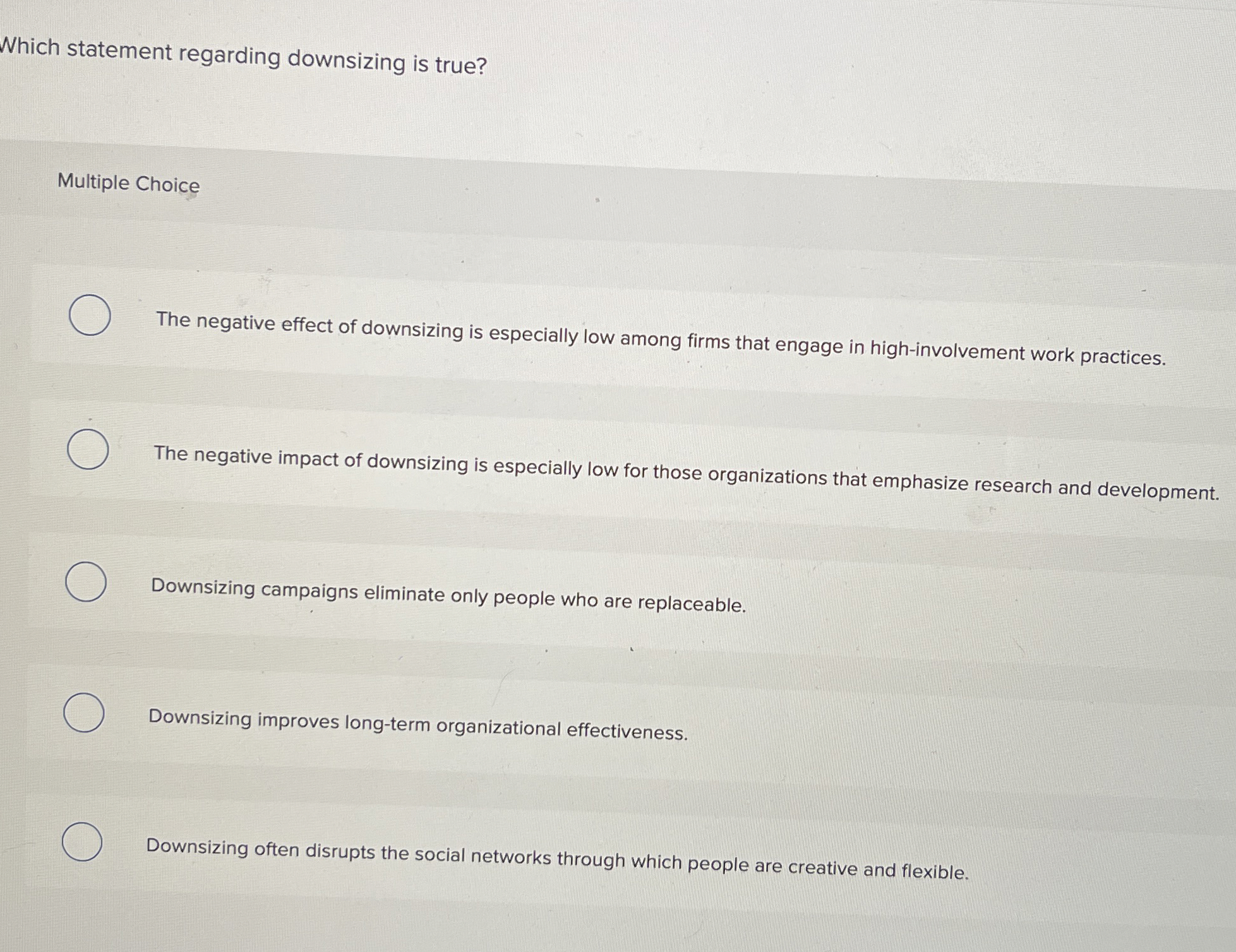
Task: Select the radio button for long-term organizational effectiveness
Action: pyautogui.click(x=84, y=713)
